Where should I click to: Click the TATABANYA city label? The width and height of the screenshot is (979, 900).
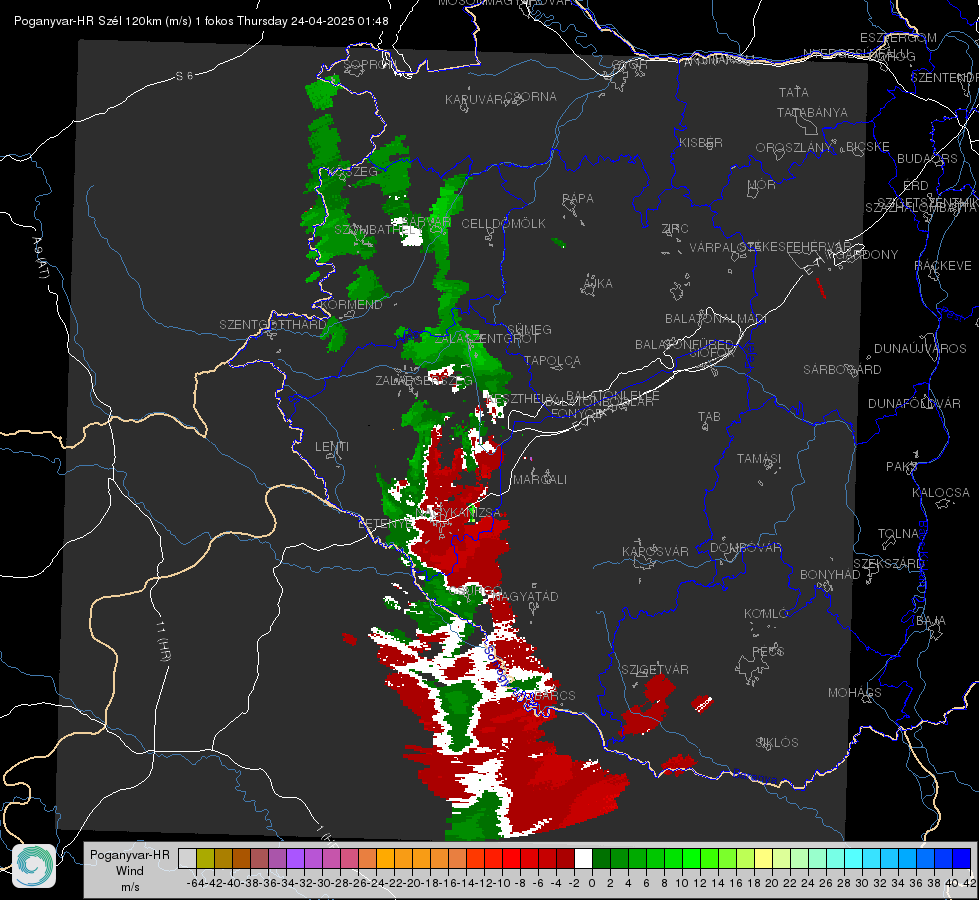click(812, 112)
